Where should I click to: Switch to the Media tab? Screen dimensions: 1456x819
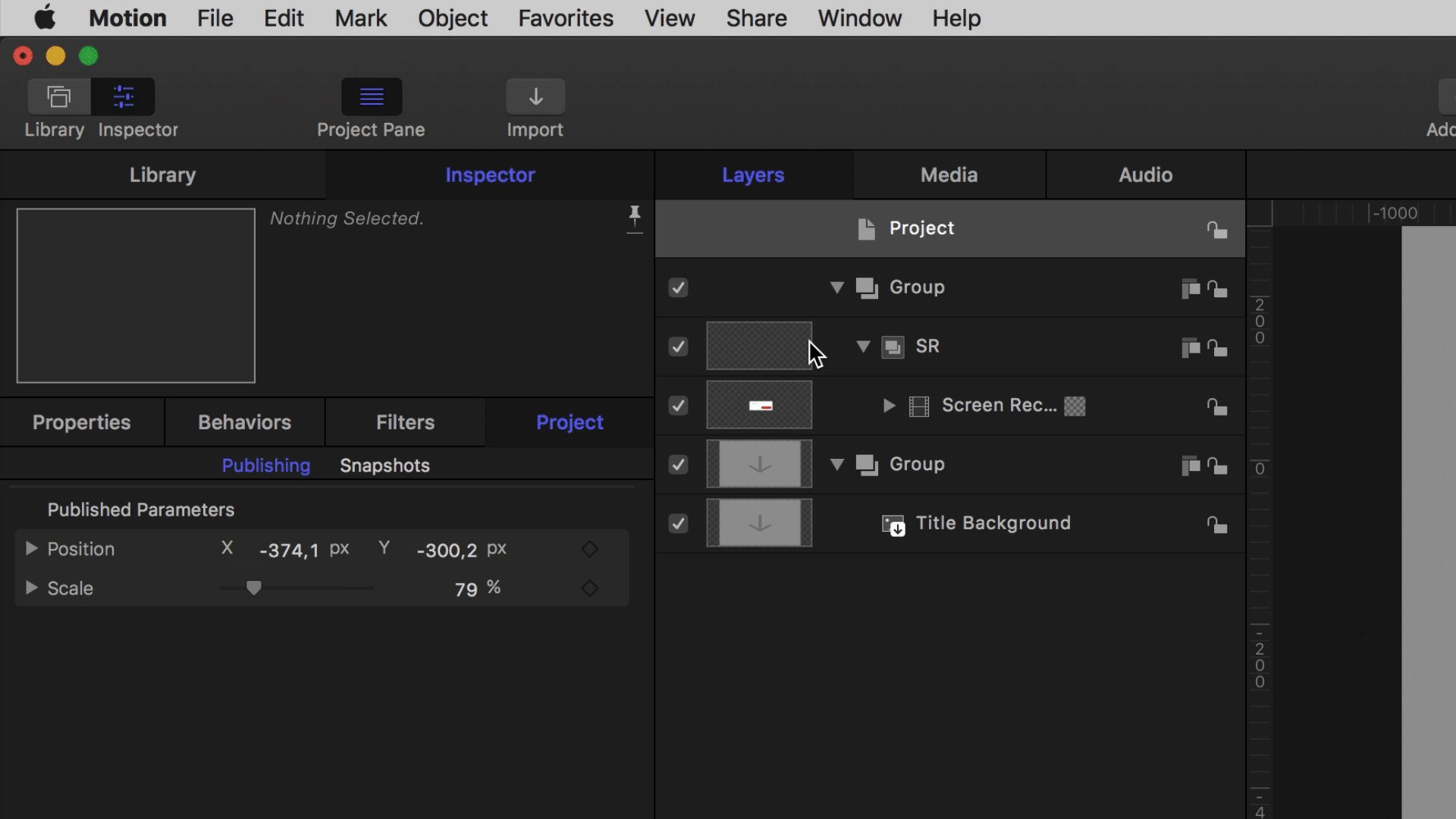click(x=949, y=175)
